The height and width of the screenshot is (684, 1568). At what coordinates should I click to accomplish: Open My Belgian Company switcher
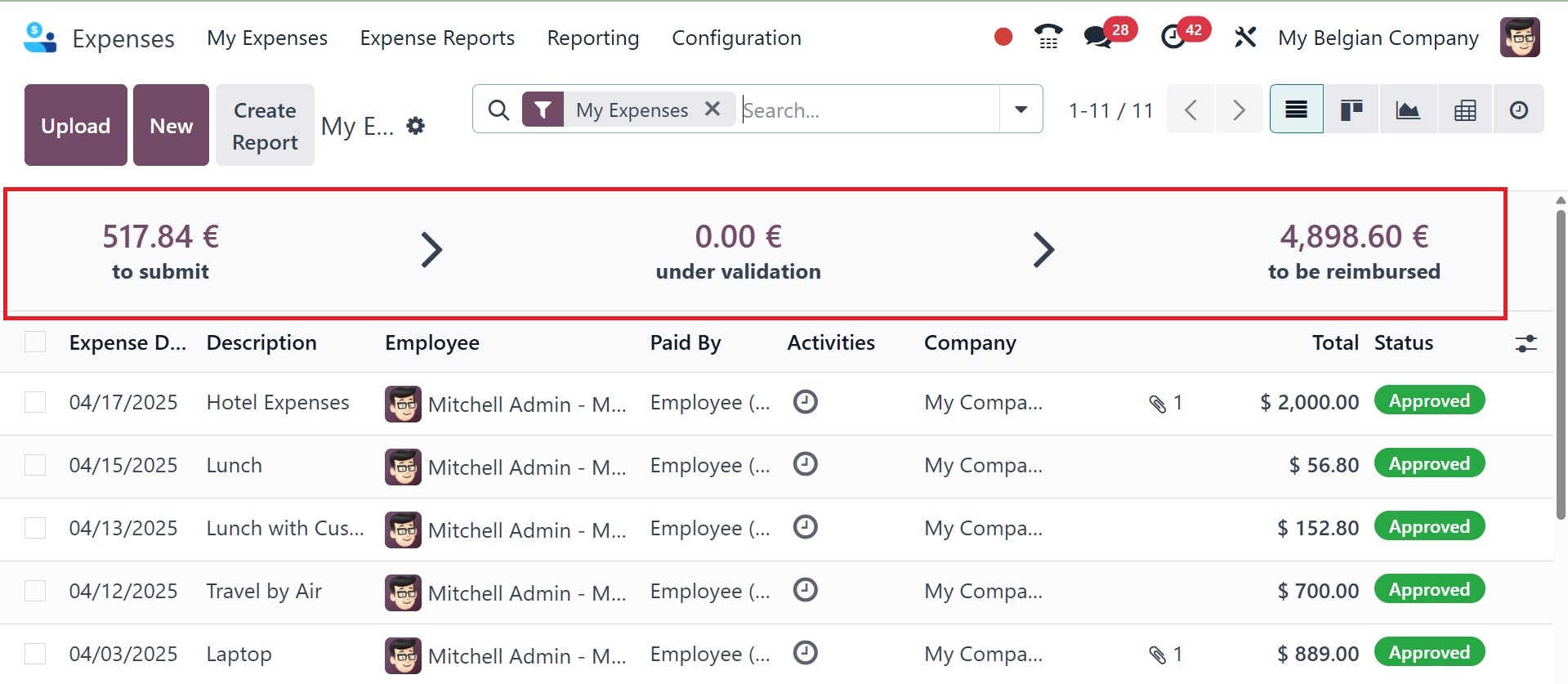pyautogui.click(x=1378, y=38)
